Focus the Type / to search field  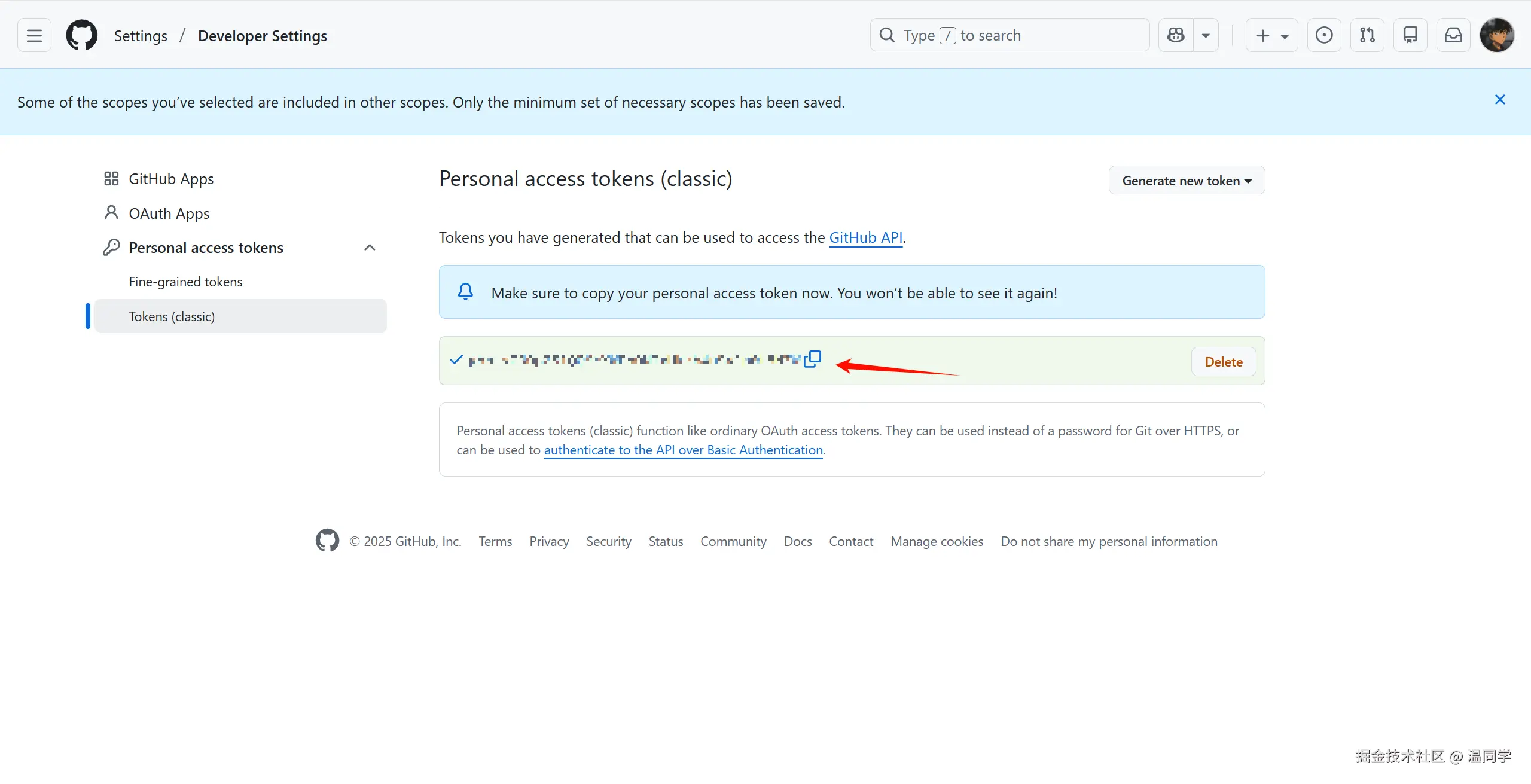(1010, 36)
